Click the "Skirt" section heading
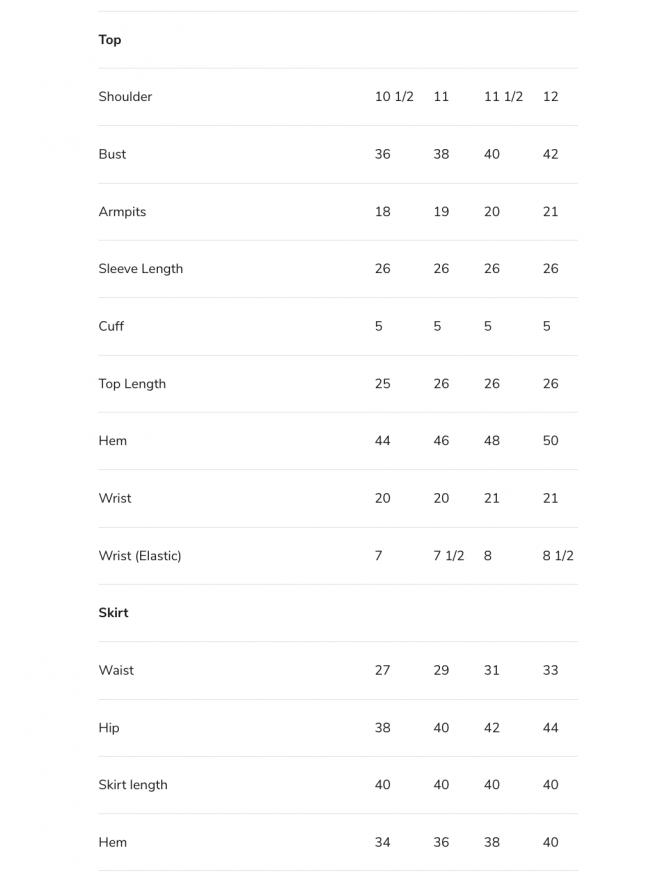 point(113,613)
